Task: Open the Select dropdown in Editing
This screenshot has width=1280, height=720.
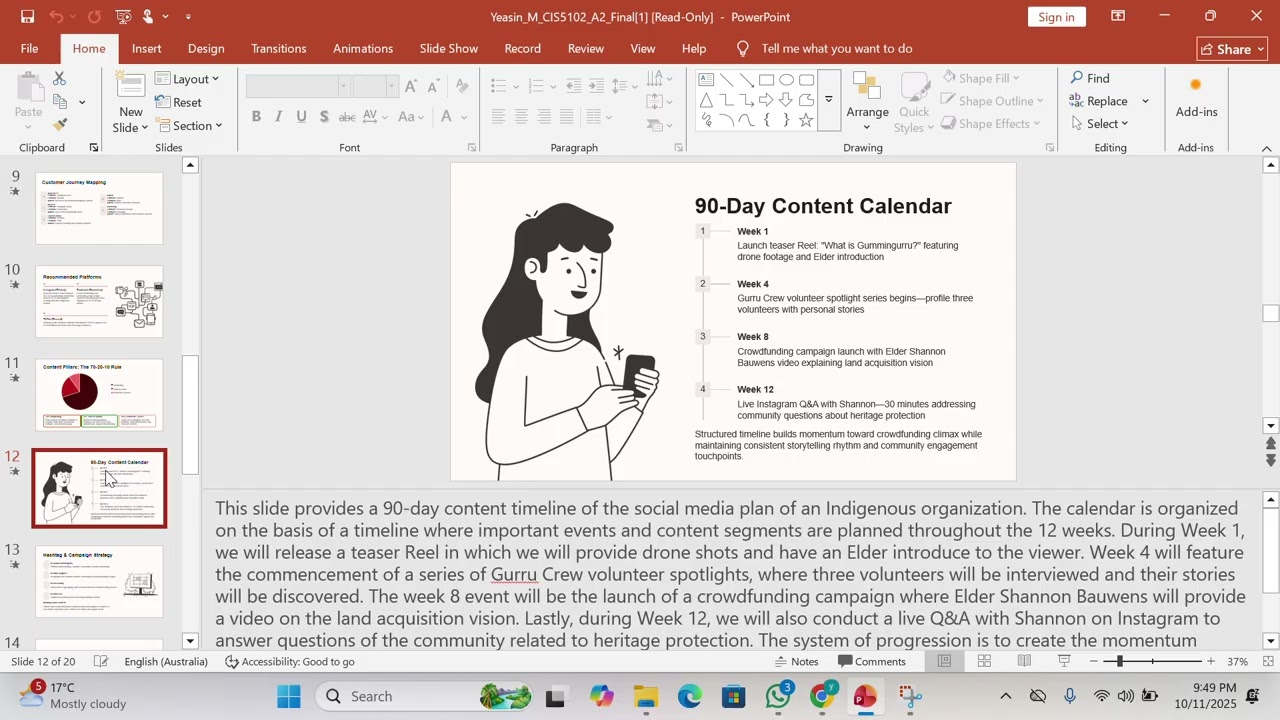Action: (1099, 124)
